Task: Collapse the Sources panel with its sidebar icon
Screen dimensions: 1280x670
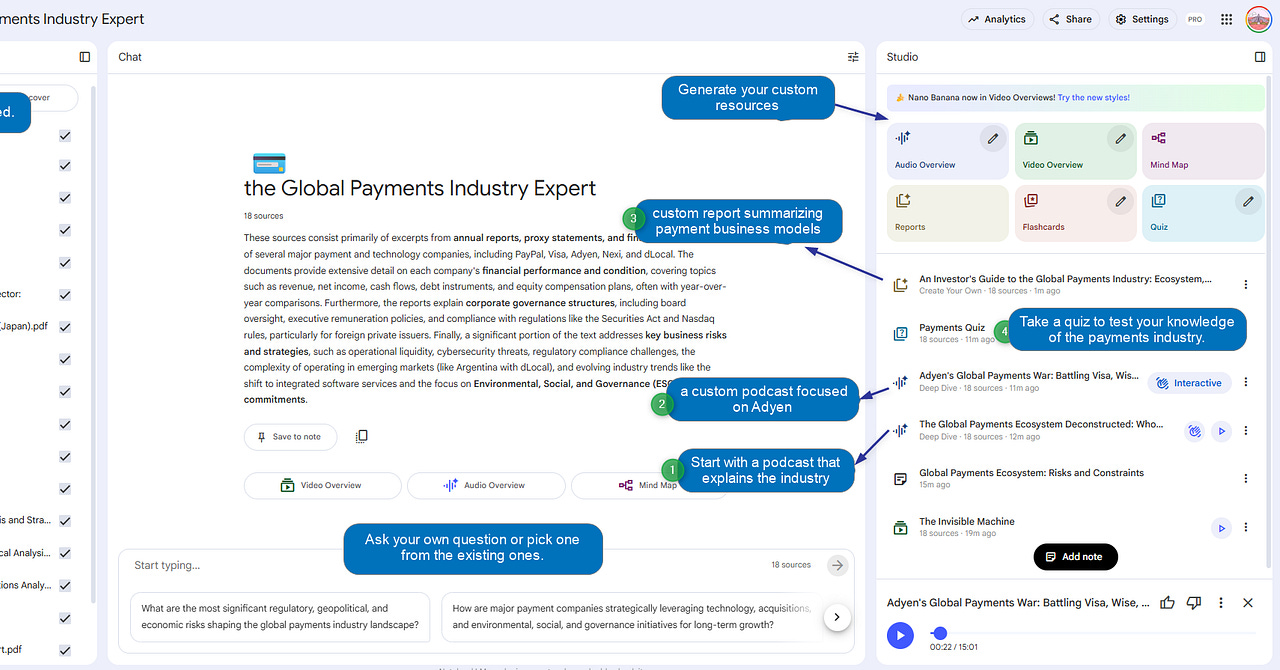Action: [x=85, y=57]
